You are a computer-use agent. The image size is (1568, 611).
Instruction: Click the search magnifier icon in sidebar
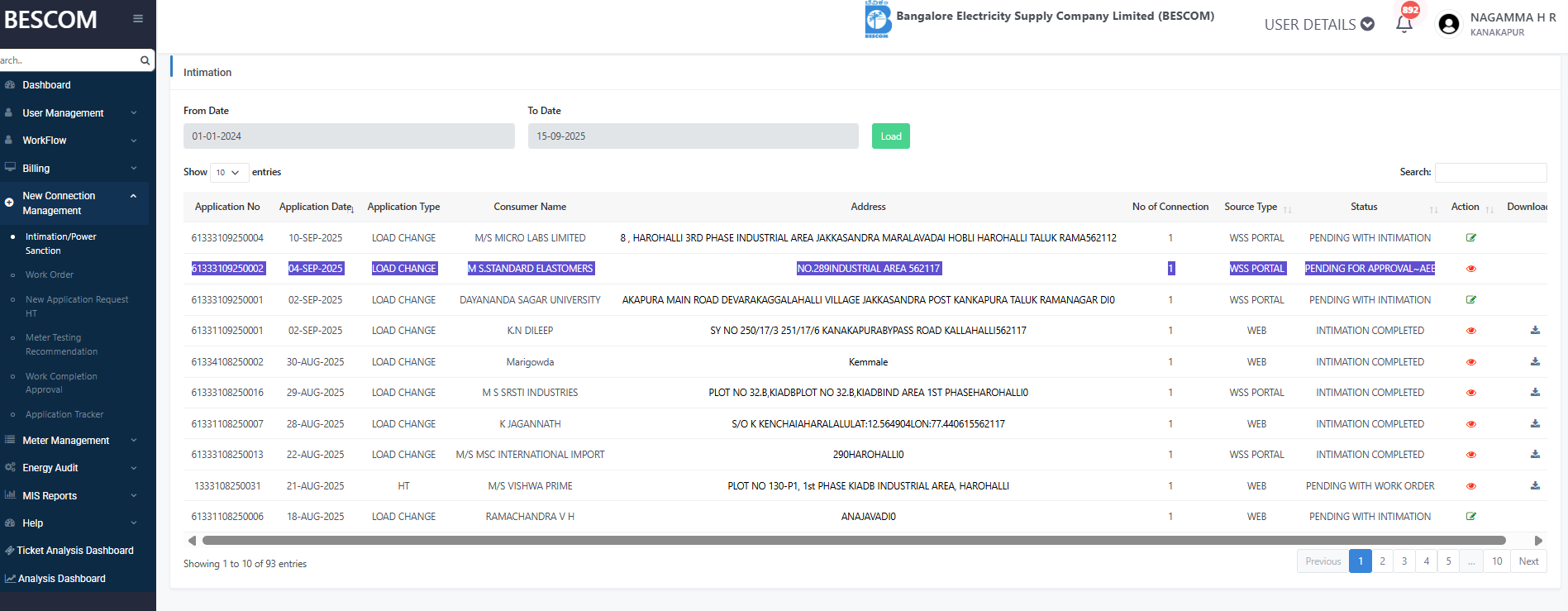[x=145, y=60]
